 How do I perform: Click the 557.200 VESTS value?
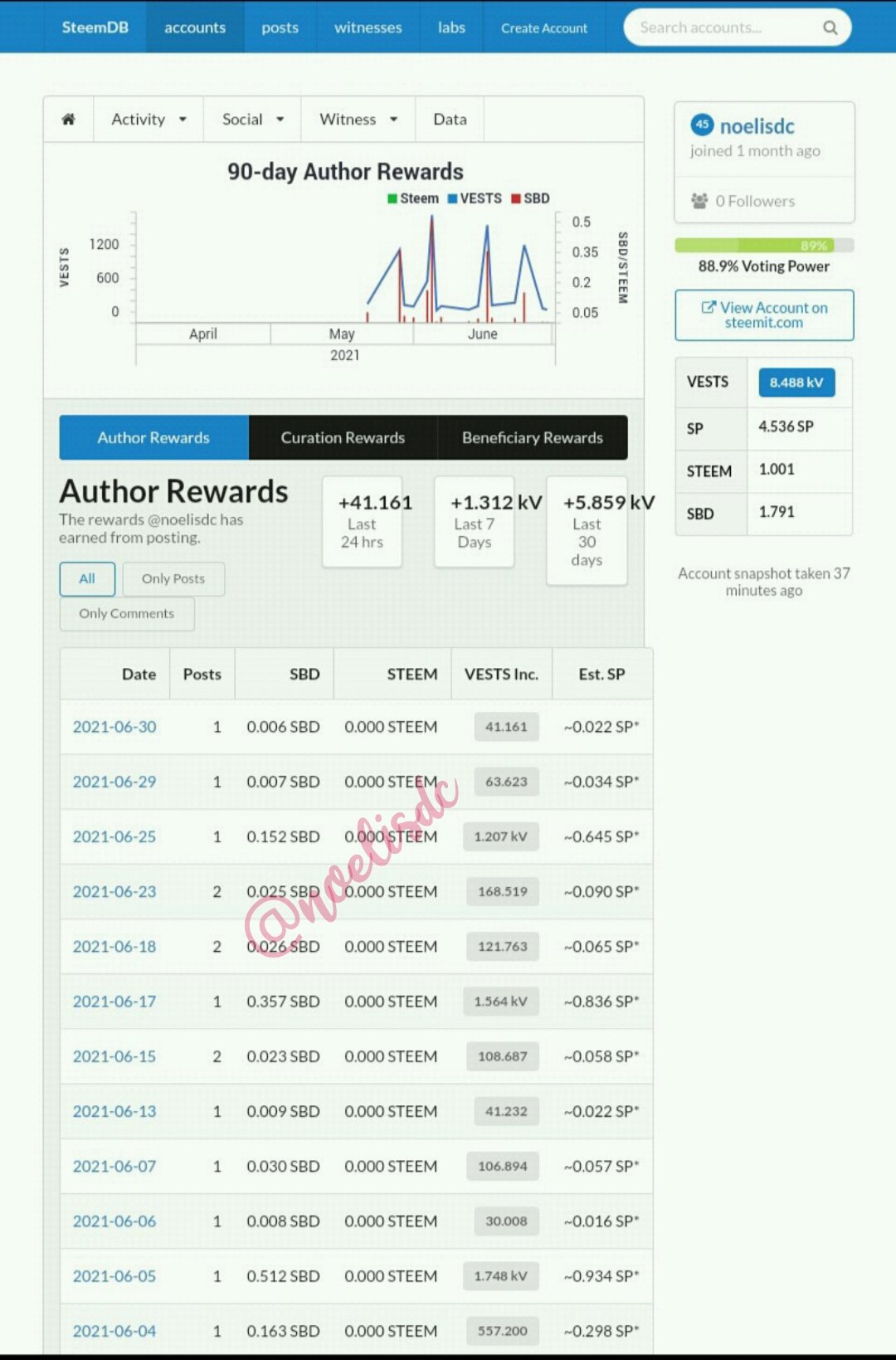[502, 1331]
